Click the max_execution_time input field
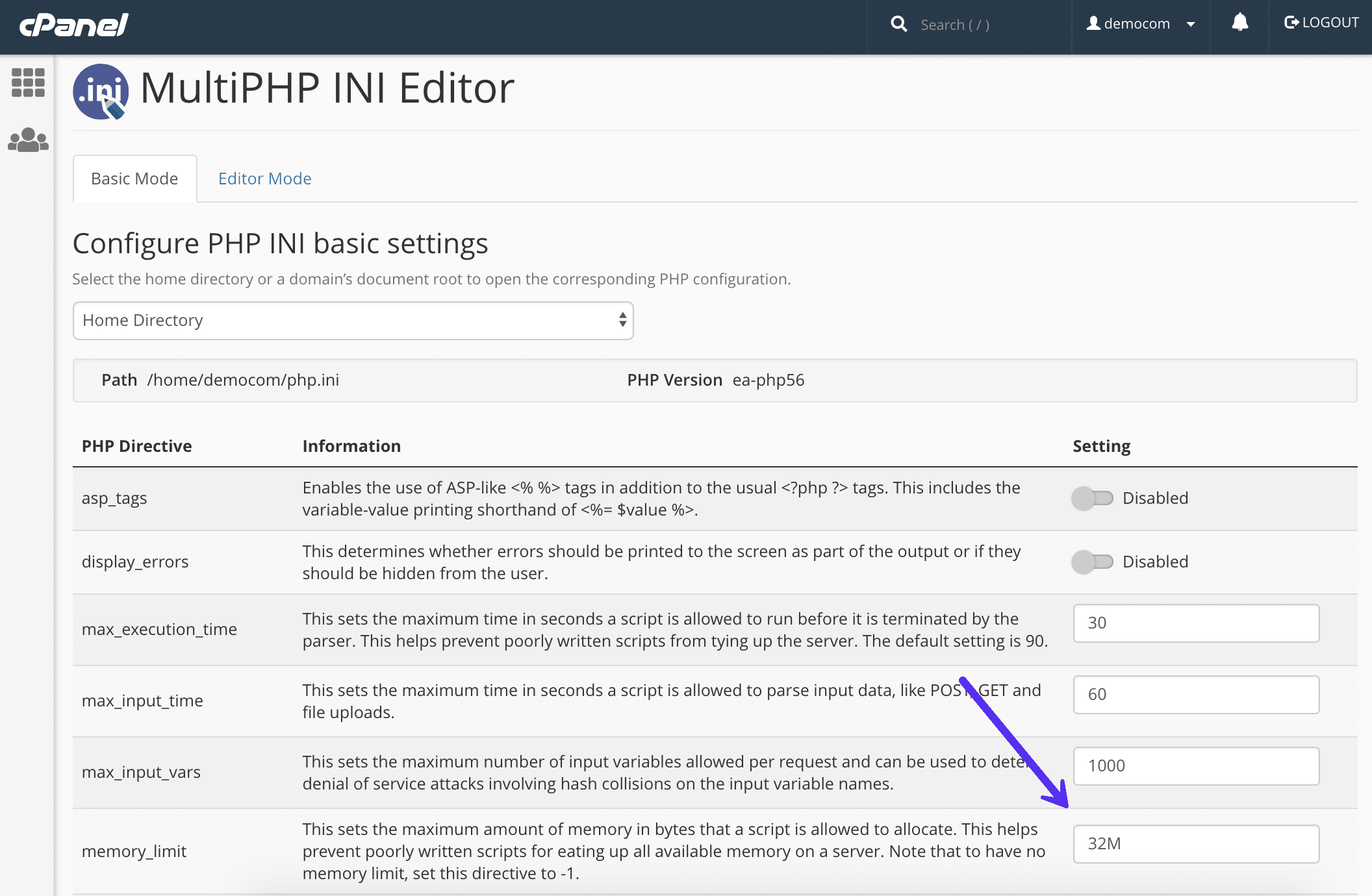 (1196, 622)
